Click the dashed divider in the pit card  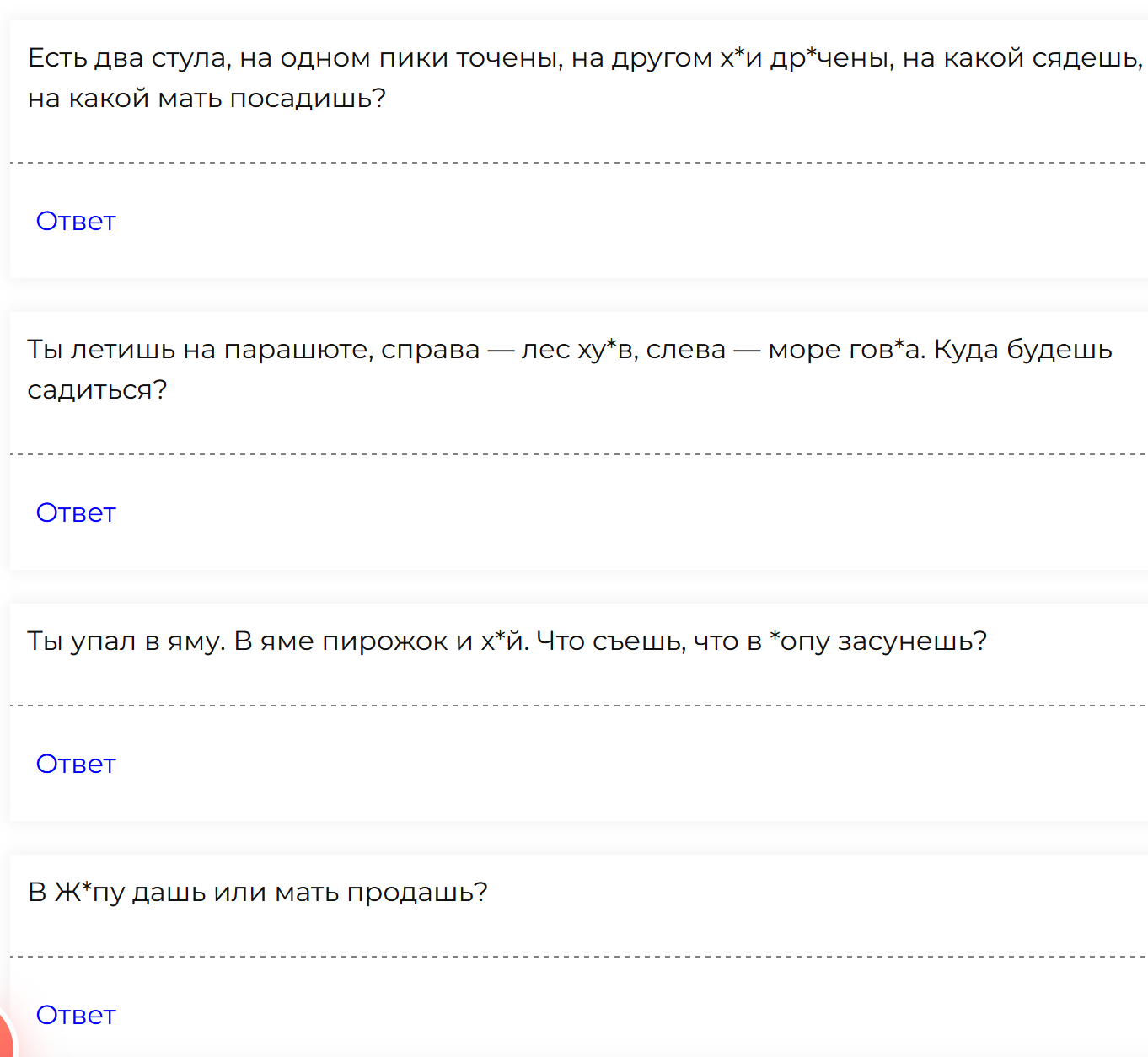tap(578, 706)
